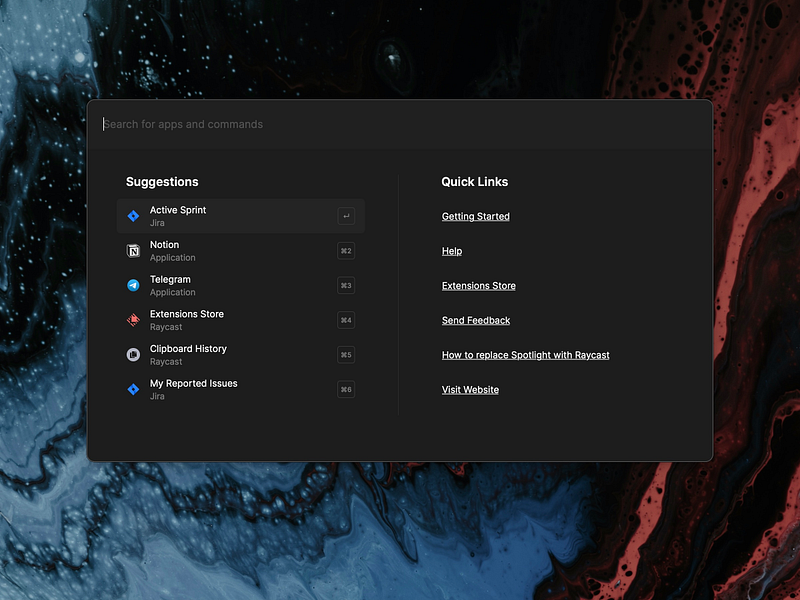Open the Extensions Store quick link

pyautogui.click(x=479, y=286)
